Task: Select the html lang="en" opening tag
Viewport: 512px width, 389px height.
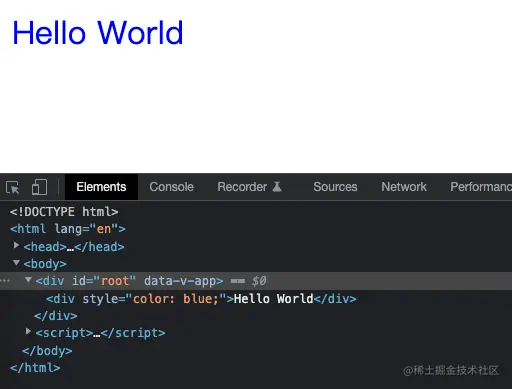Action: (x=68, y=229)
